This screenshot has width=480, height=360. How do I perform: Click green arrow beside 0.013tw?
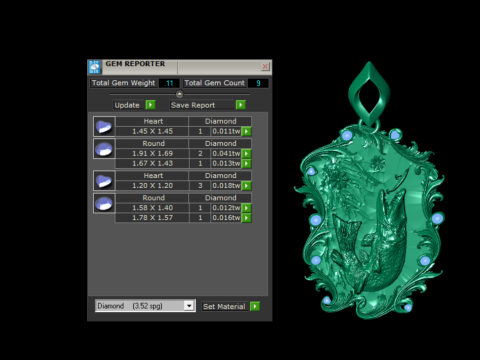246,164
